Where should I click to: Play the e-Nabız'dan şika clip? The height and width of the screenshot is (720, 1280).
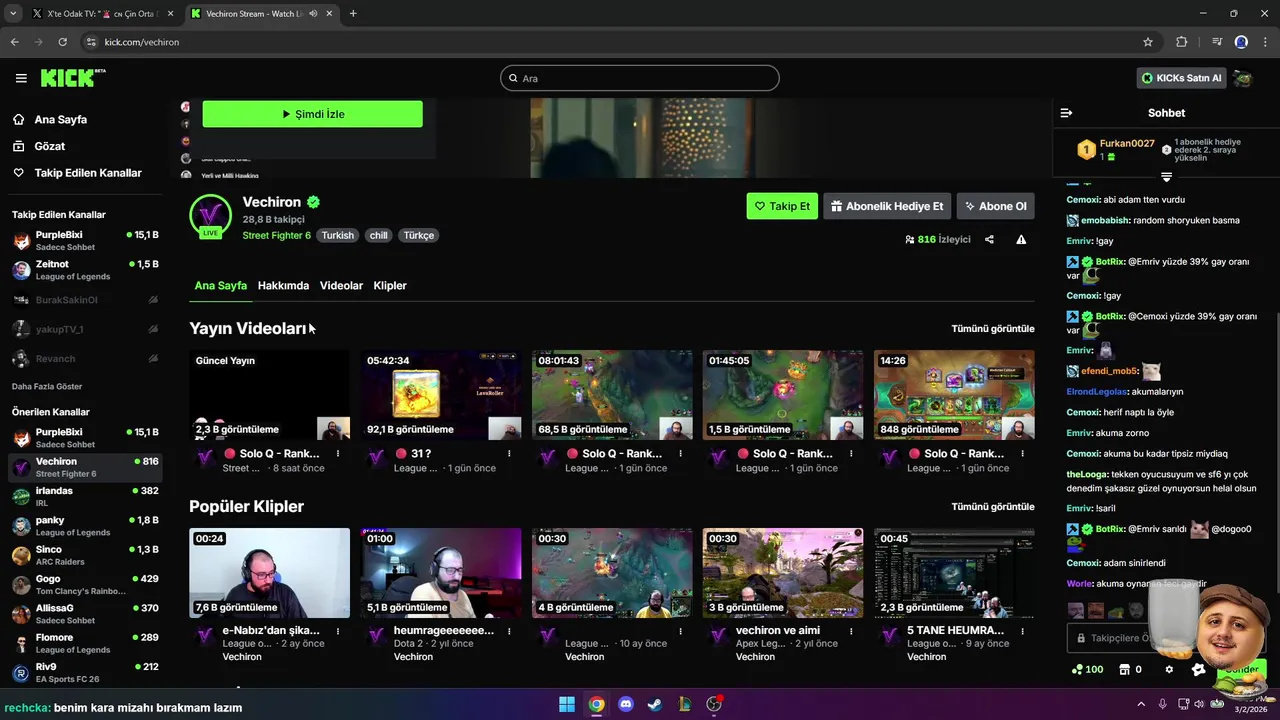(269, 573)
